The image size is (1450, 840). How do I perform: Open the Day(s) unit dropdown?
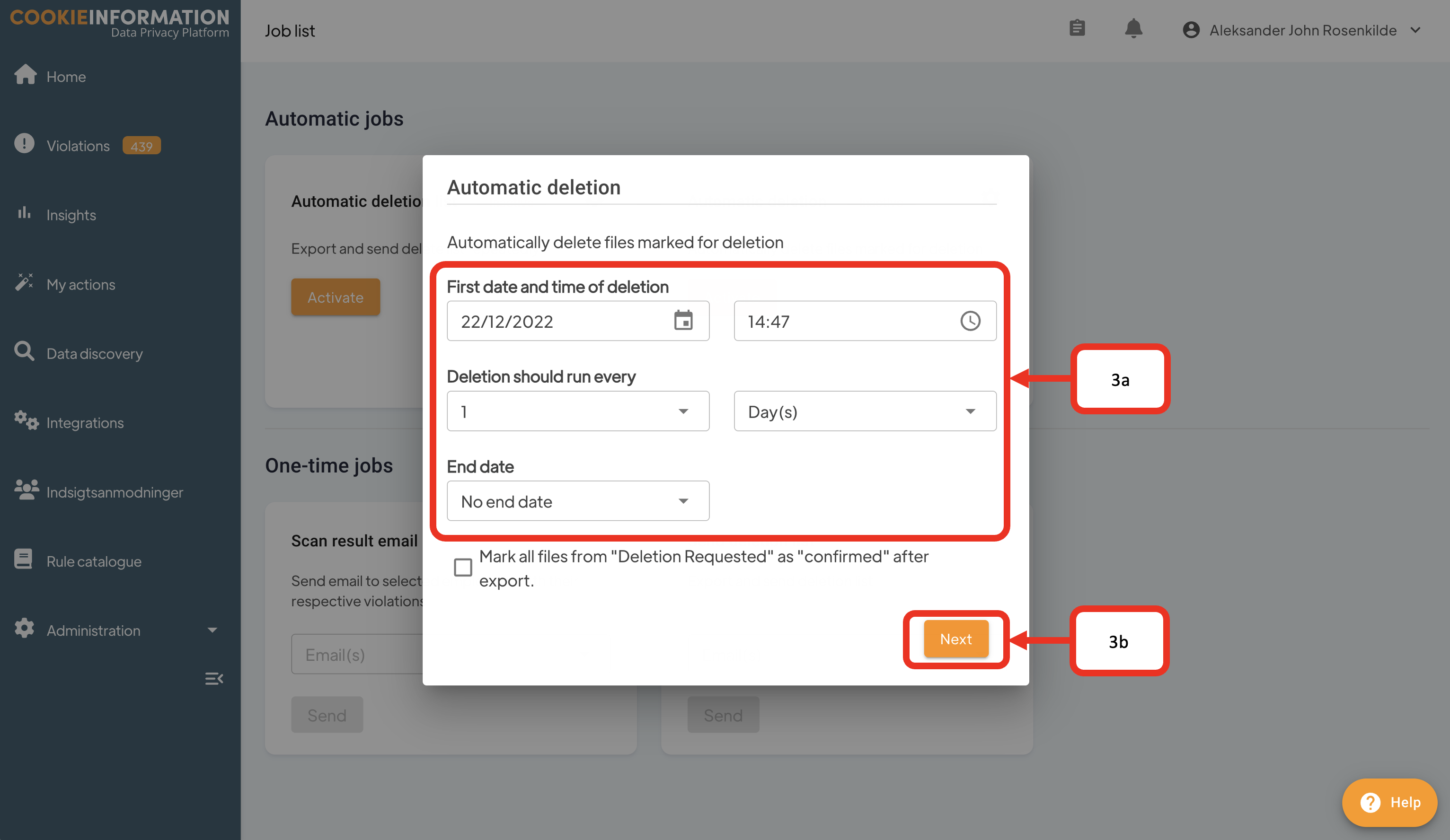(864, 411)
